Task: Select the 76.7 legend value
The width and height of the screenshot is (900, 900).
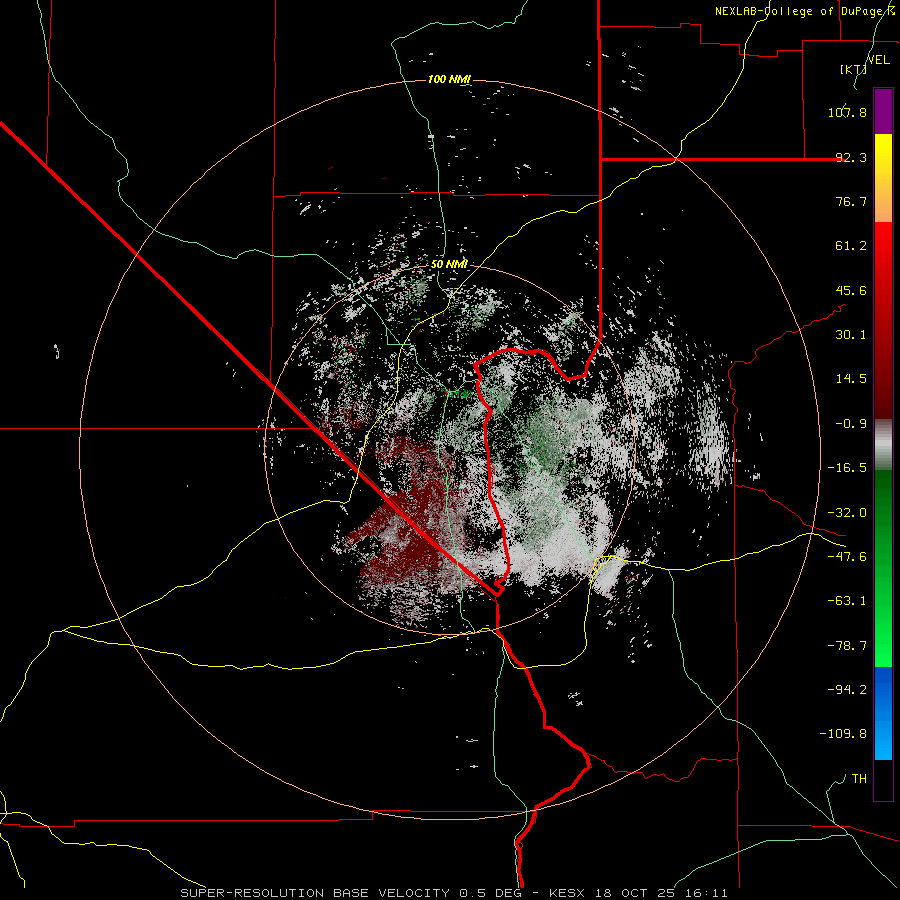Action: [851, 201]
